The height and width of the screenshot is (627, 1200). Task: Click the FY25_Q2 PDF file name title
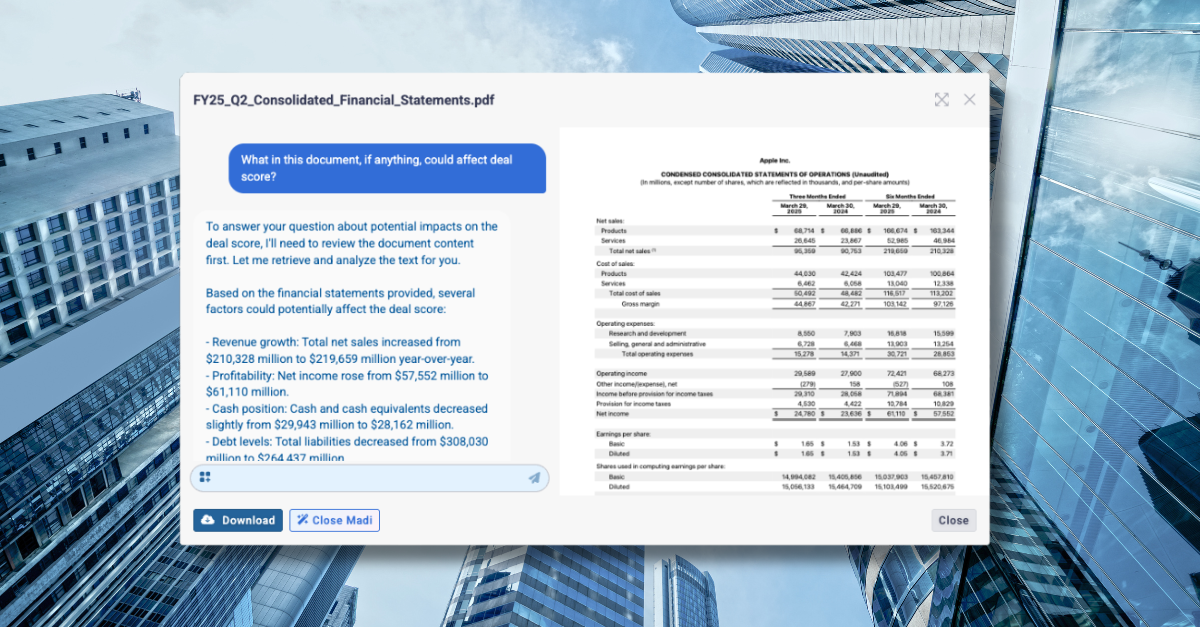point(344,100)
